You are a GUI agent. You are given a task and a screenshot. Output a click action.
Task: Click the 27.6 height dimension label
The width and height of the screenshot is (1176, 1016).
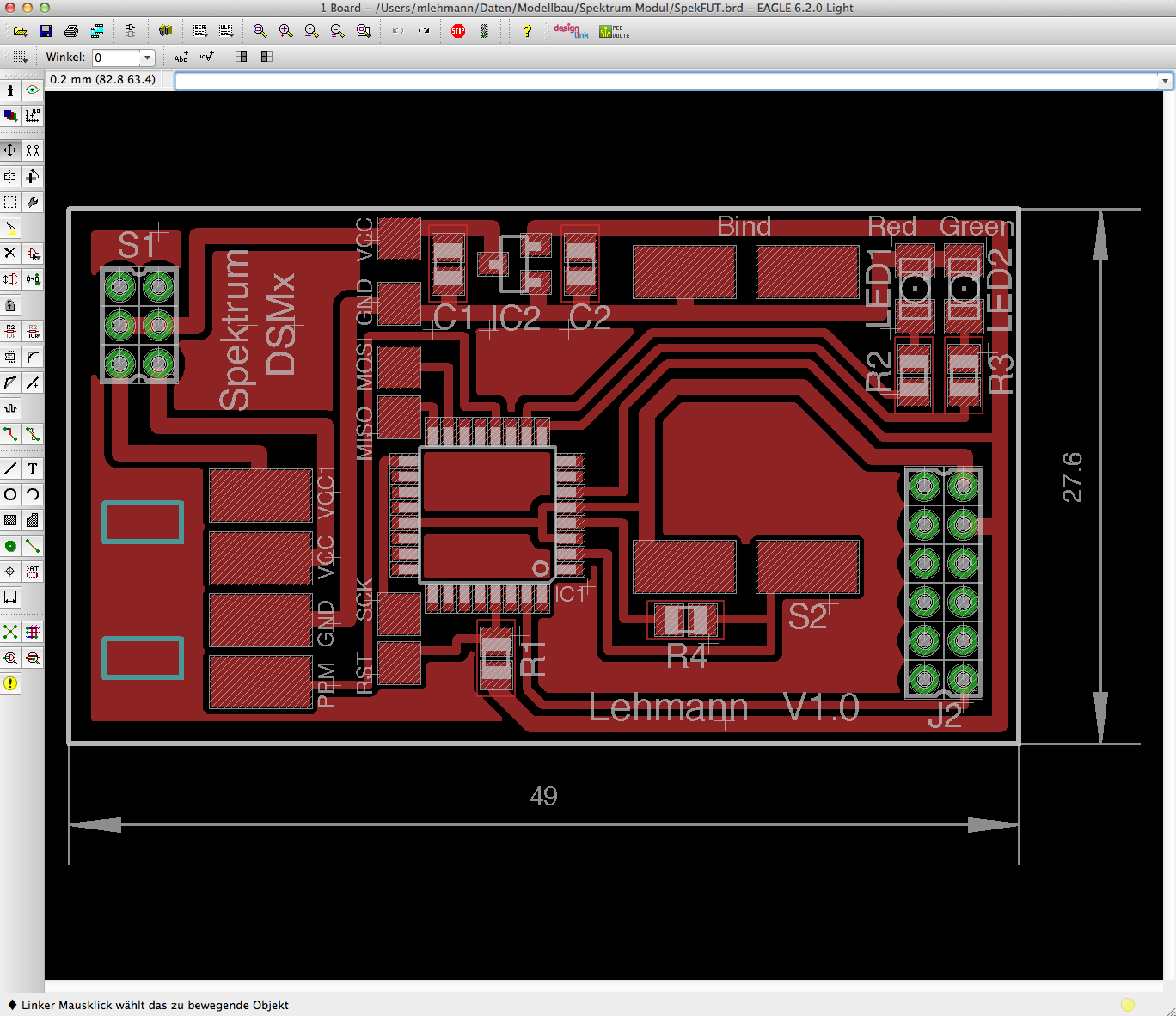(x=1072, y=477)
